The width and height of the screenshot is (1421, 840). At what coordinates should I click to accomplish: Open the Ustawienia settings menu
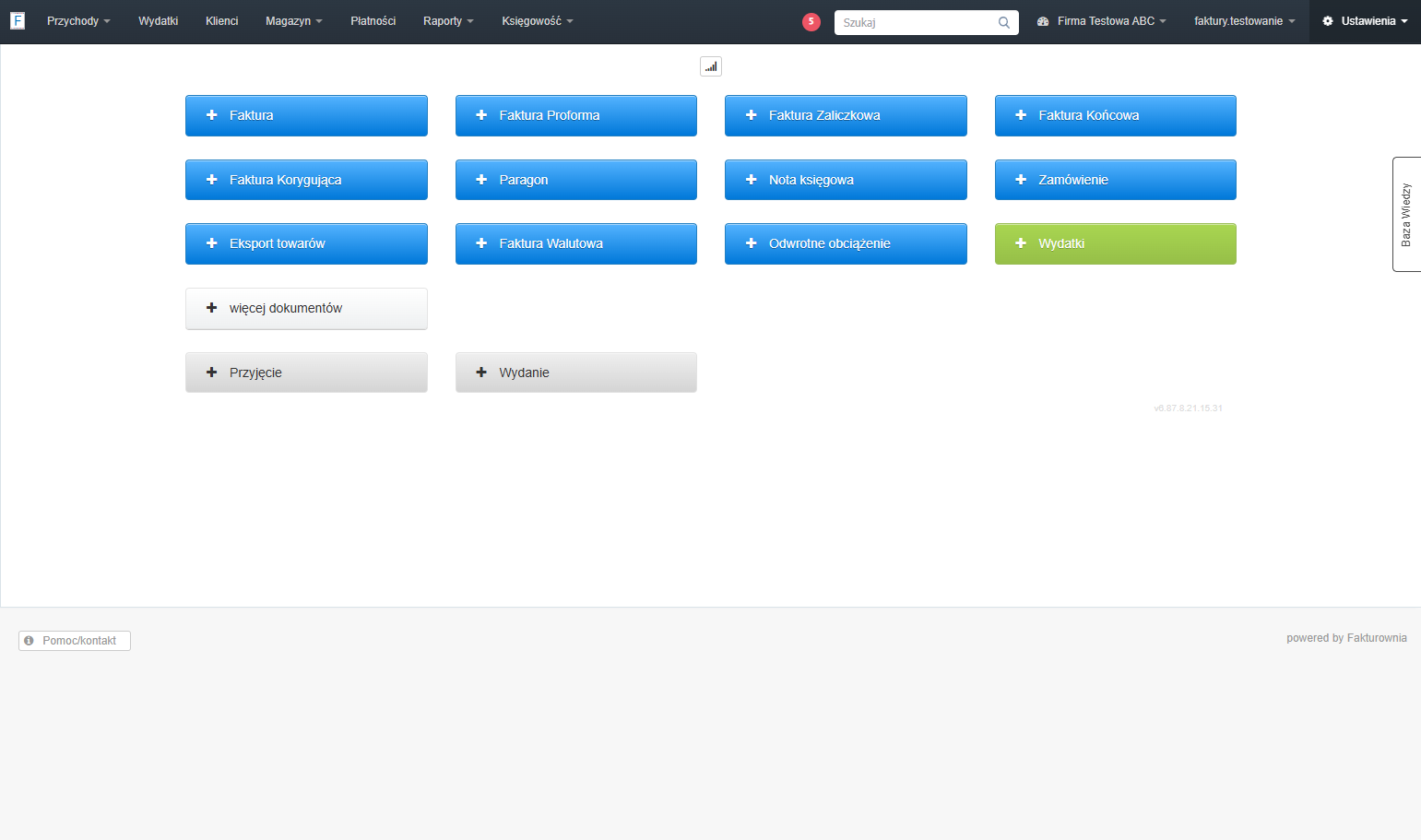(1365, 21)
